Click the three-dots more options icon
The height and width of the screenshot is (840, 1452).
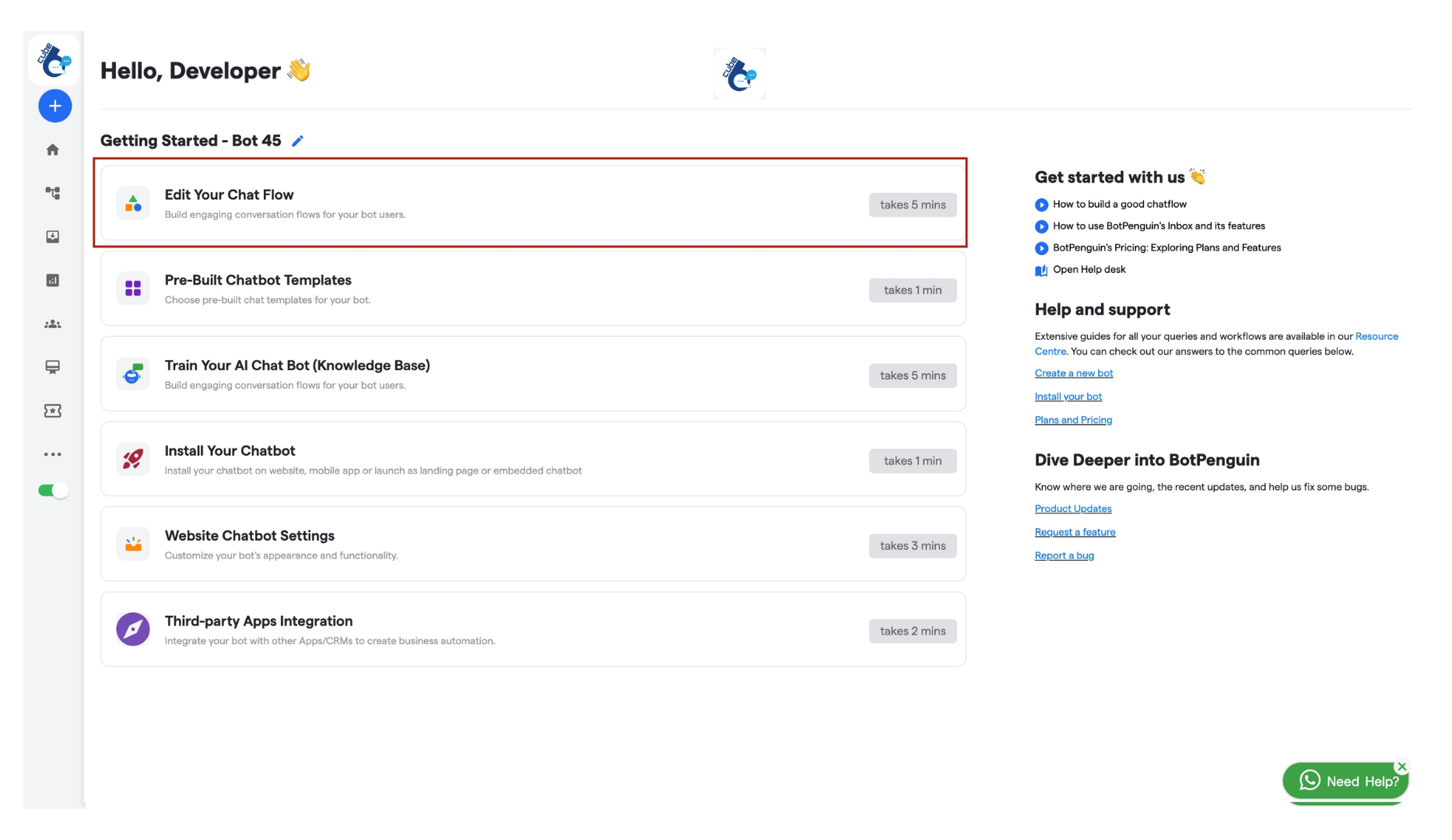coord(53,454)
